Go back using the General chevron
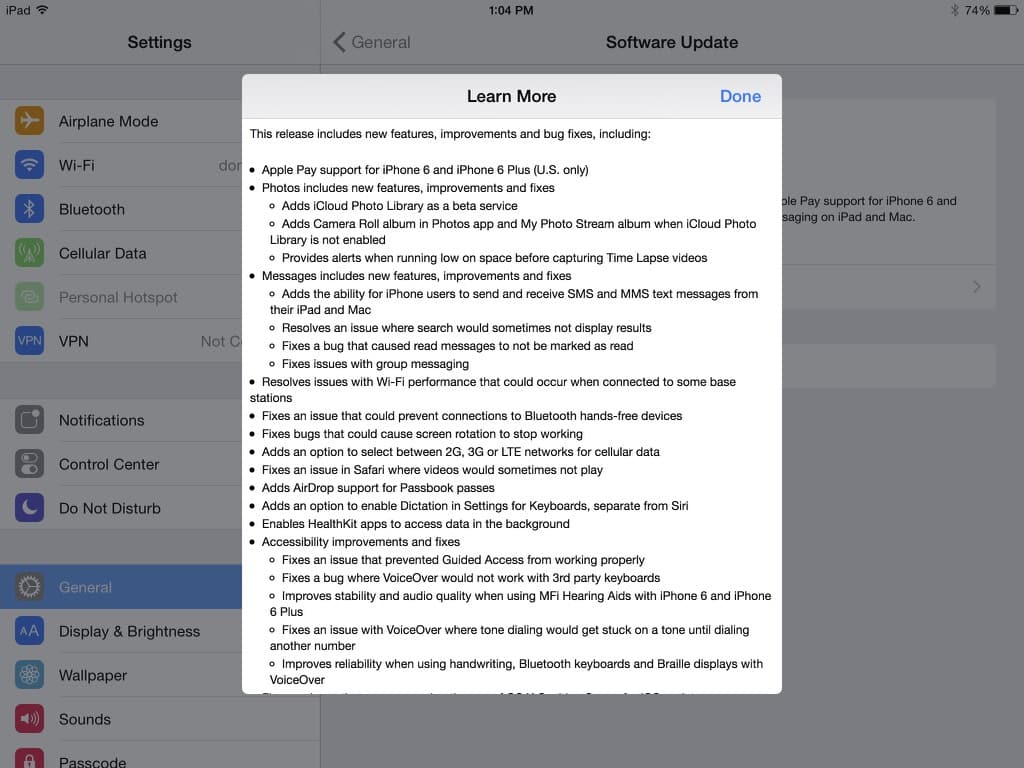The image size is (1024, 768). [x=340, y=42]
